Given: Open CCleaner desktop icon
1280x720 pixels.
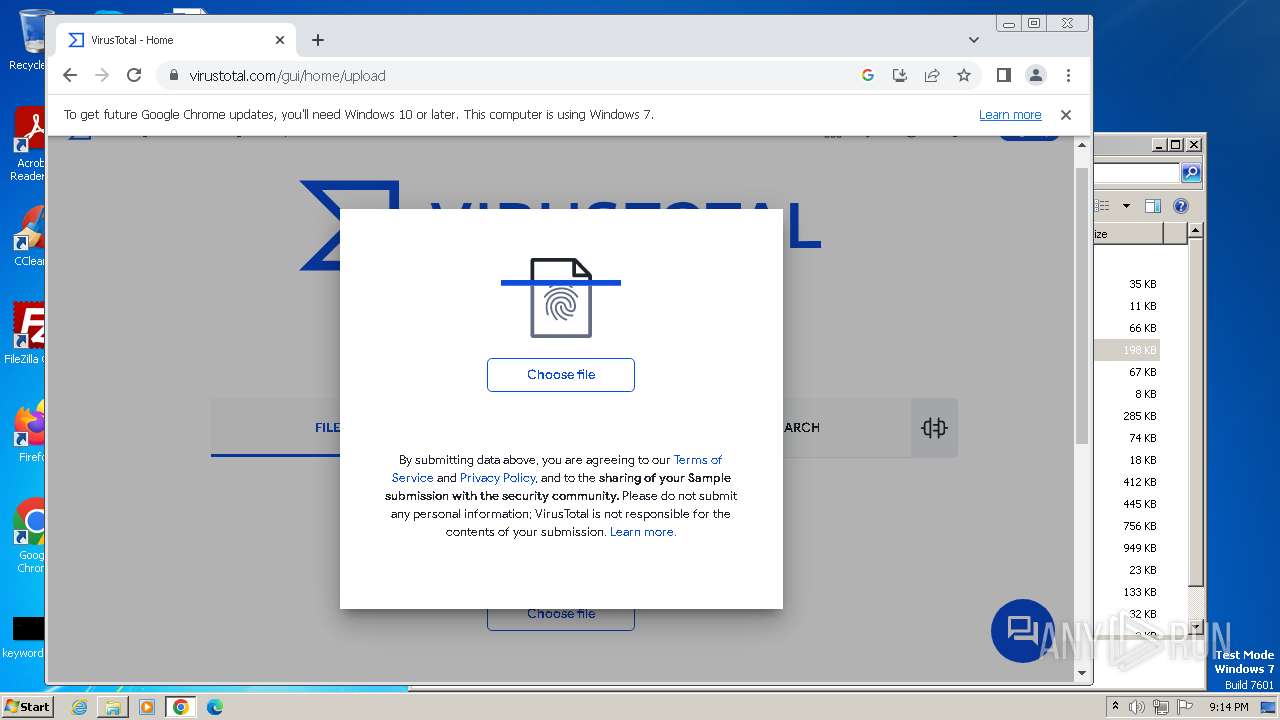Looking at the screenshot, I should pos(28,237).
